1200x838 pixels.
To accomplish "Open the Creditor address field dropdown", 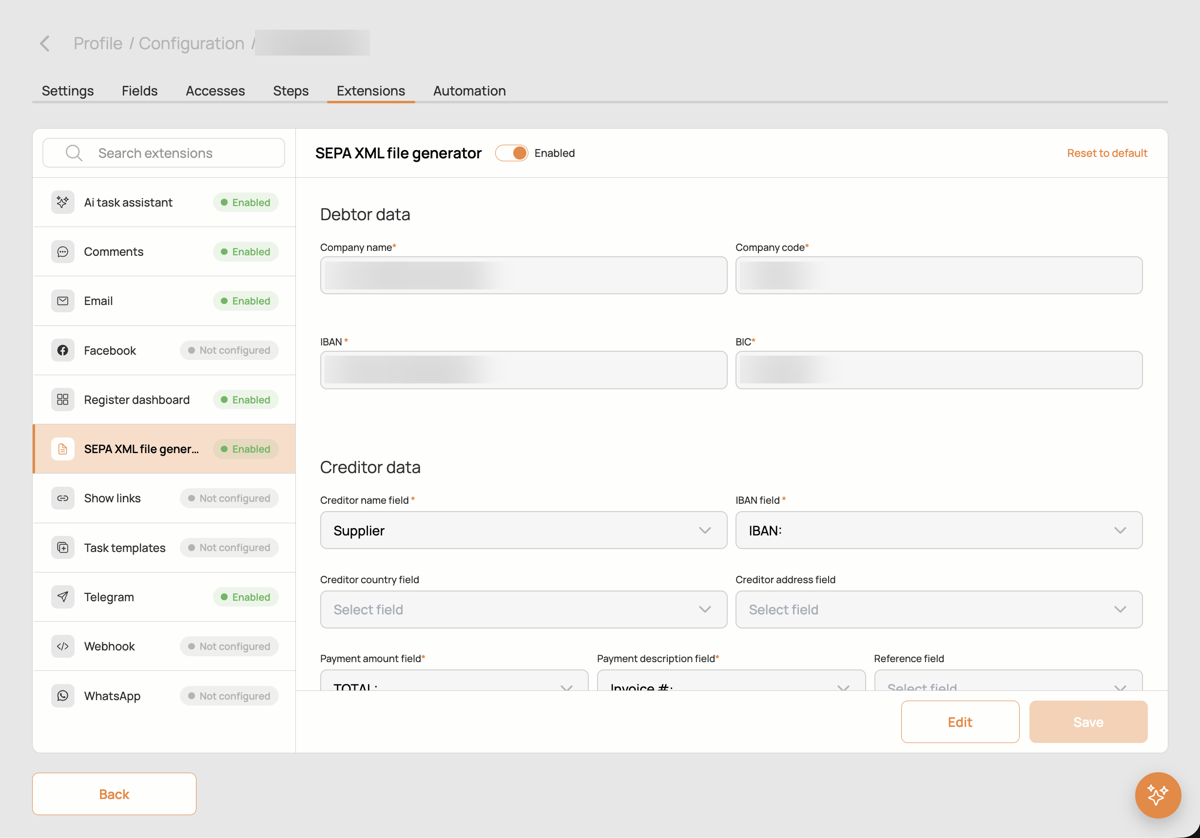I will 939,609.
